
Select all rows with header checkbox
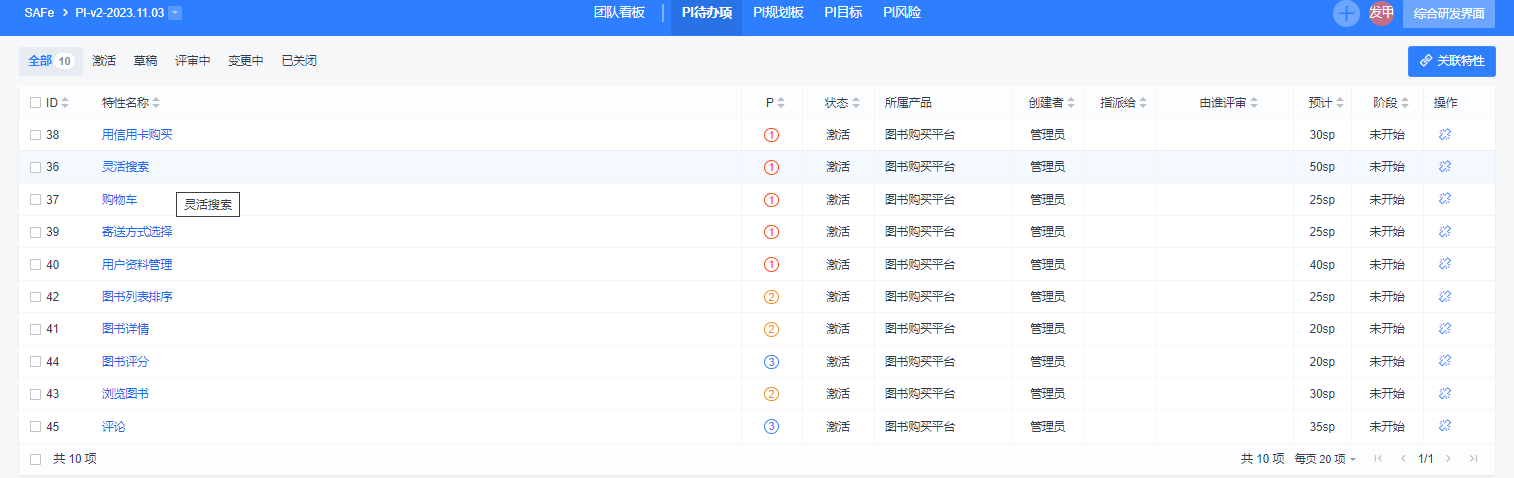(x=35, y=103)
